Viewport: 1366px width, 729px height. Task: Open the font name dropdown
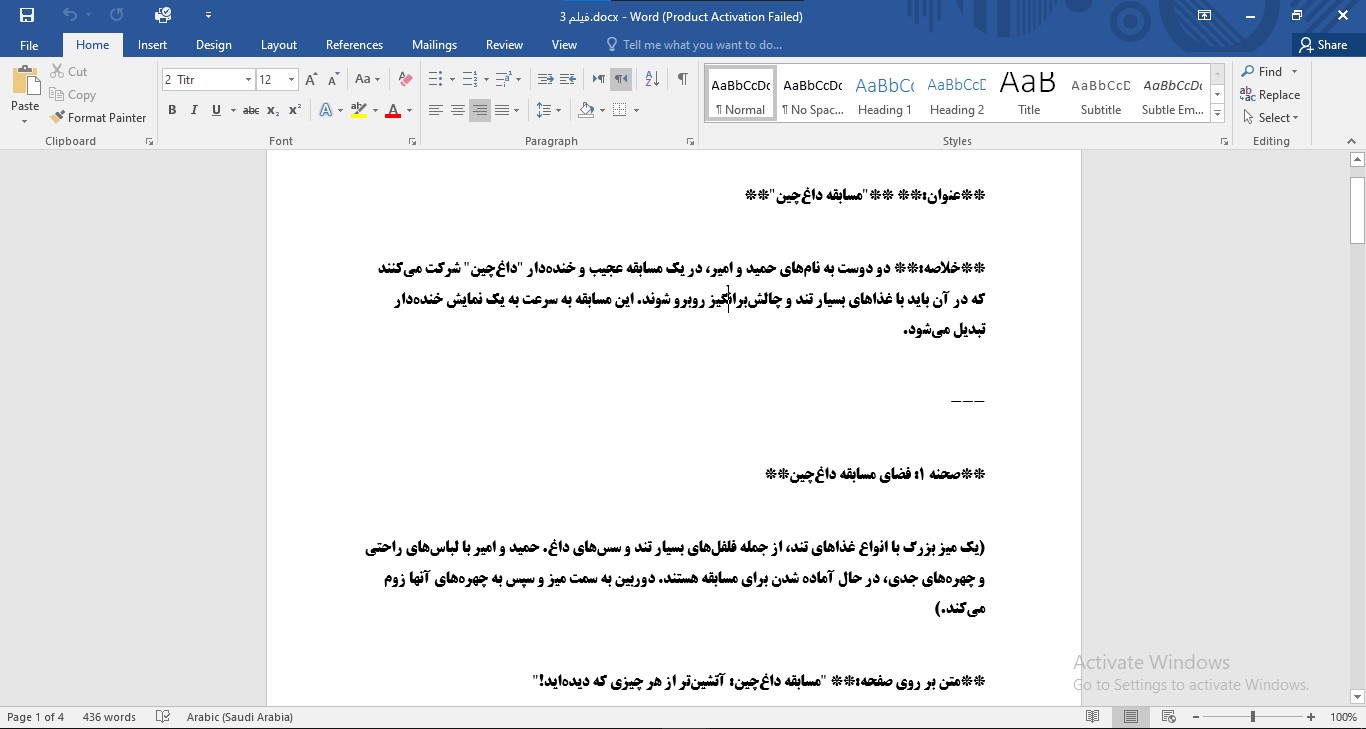click(248, 80)
